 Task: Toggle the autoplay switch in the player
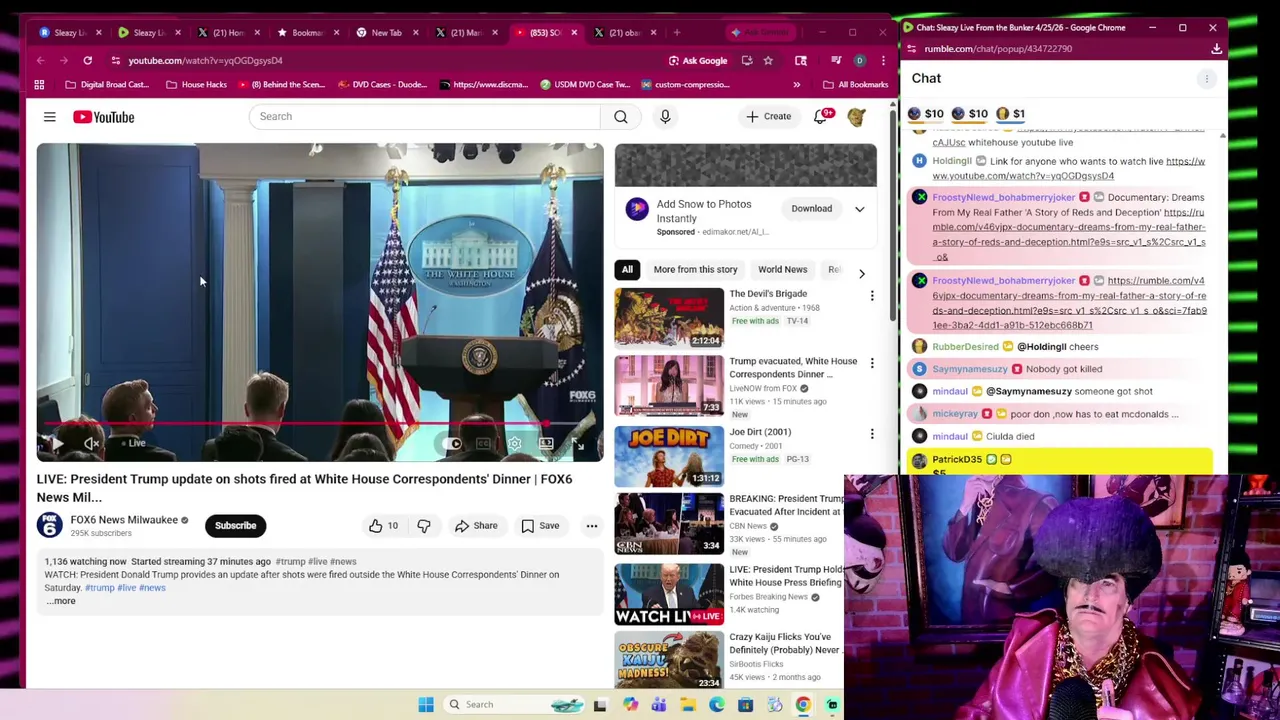[454, 443]
